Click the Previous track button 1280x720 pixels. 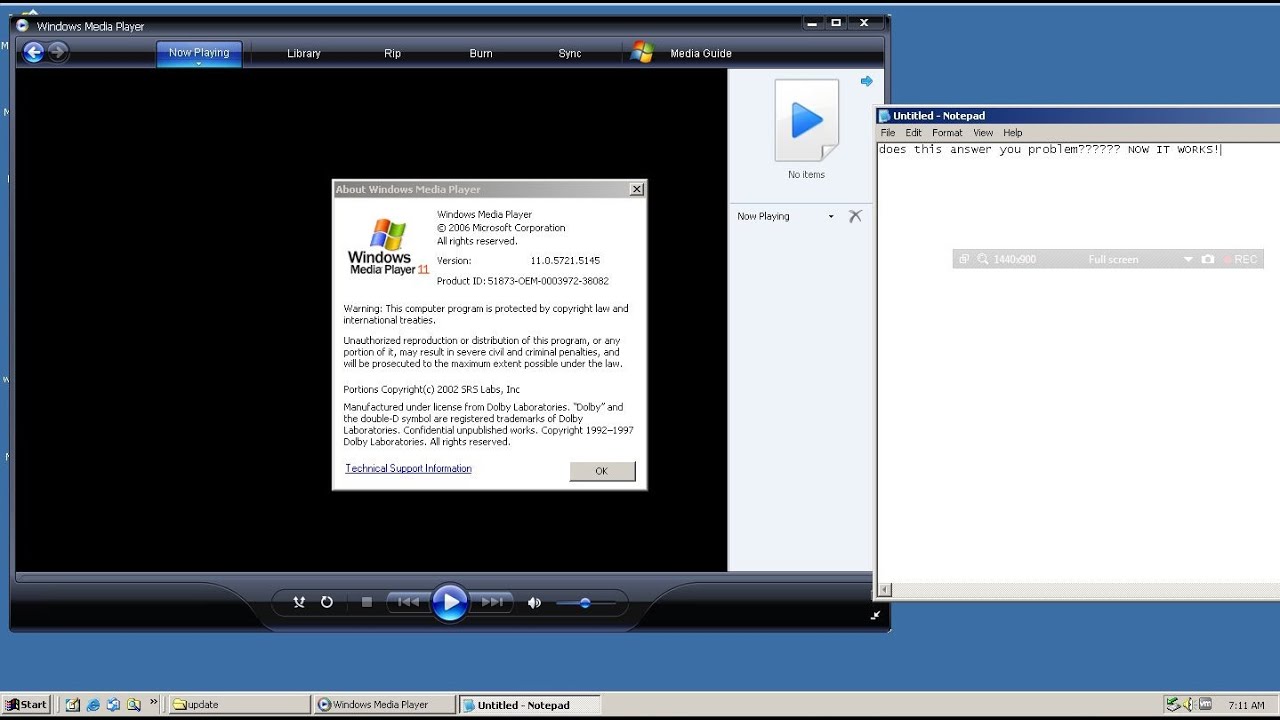coord(408,602)
